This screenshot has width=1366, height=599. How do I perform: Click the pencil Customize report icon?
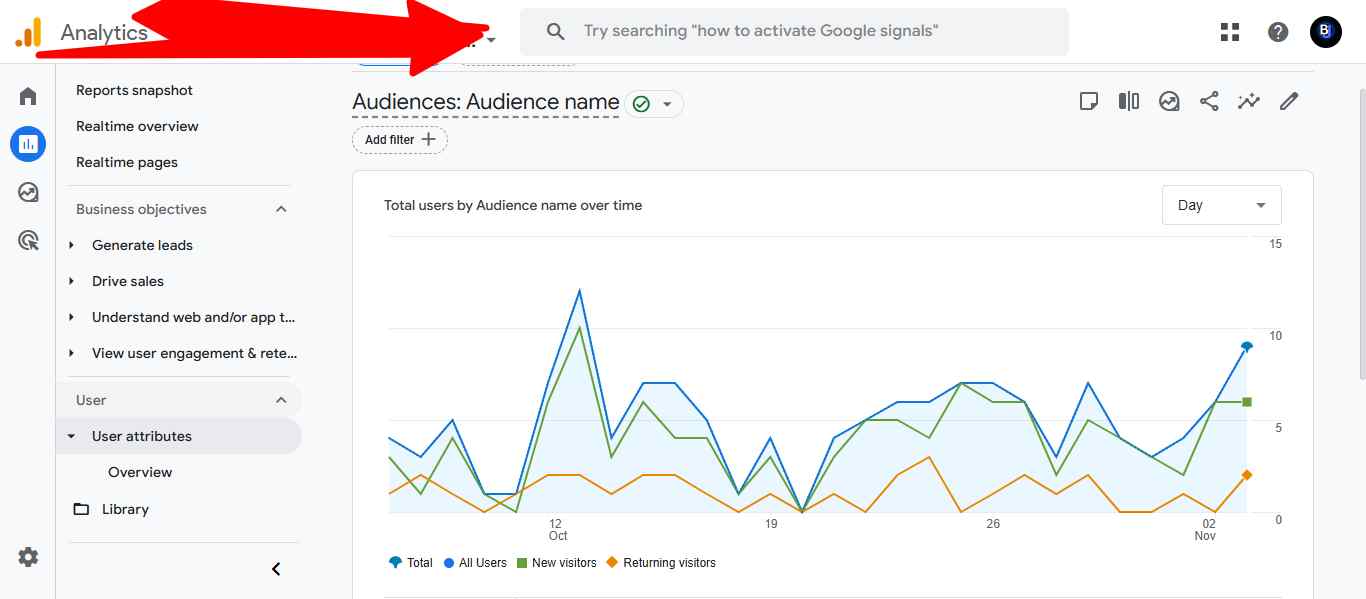tap(1289, 101)
